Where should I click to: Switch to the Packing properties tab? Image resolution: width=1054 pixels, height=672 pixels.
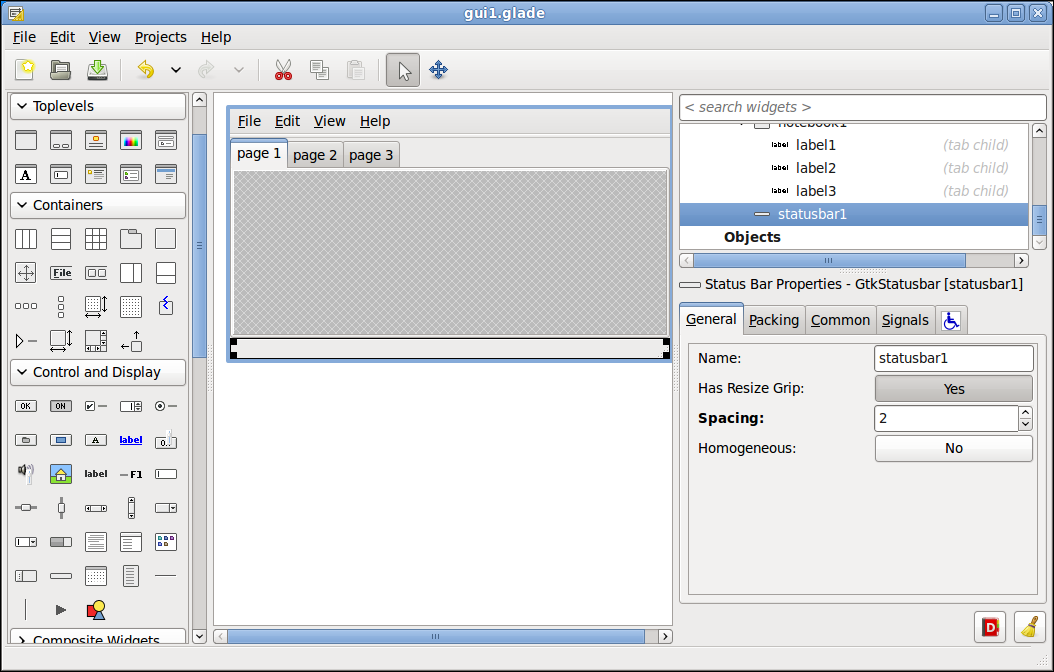coord(774,320)
